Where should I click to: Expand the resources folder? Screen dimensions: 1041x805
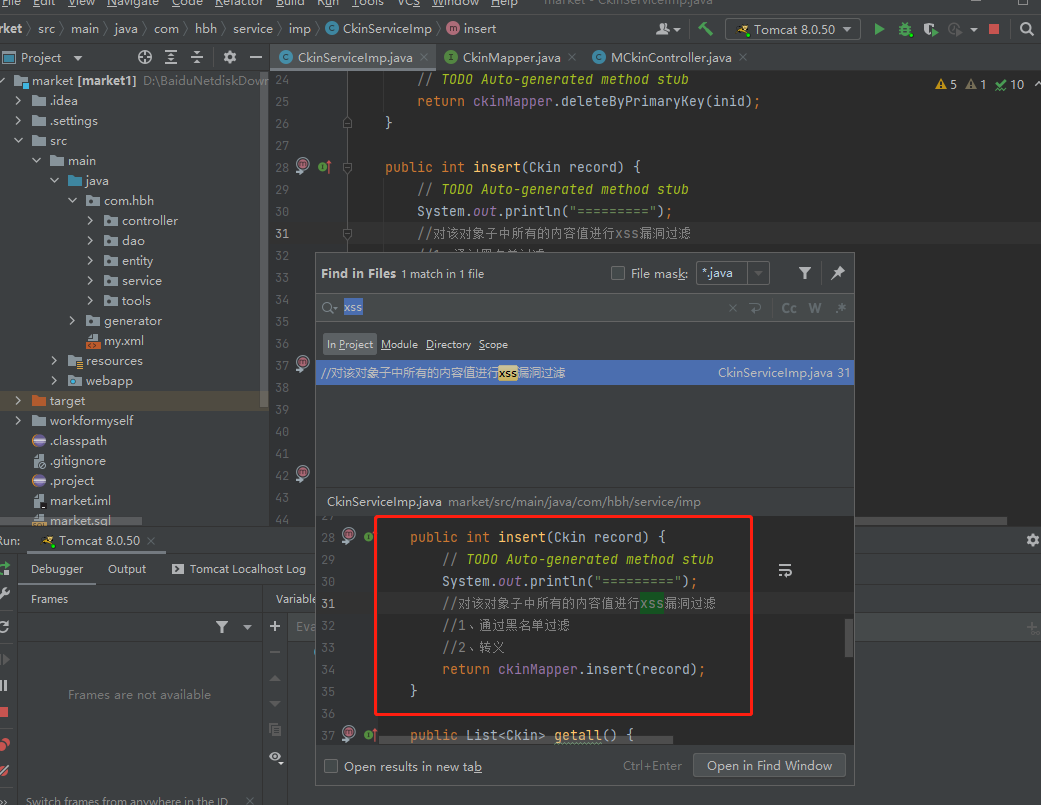coord(54,361)
